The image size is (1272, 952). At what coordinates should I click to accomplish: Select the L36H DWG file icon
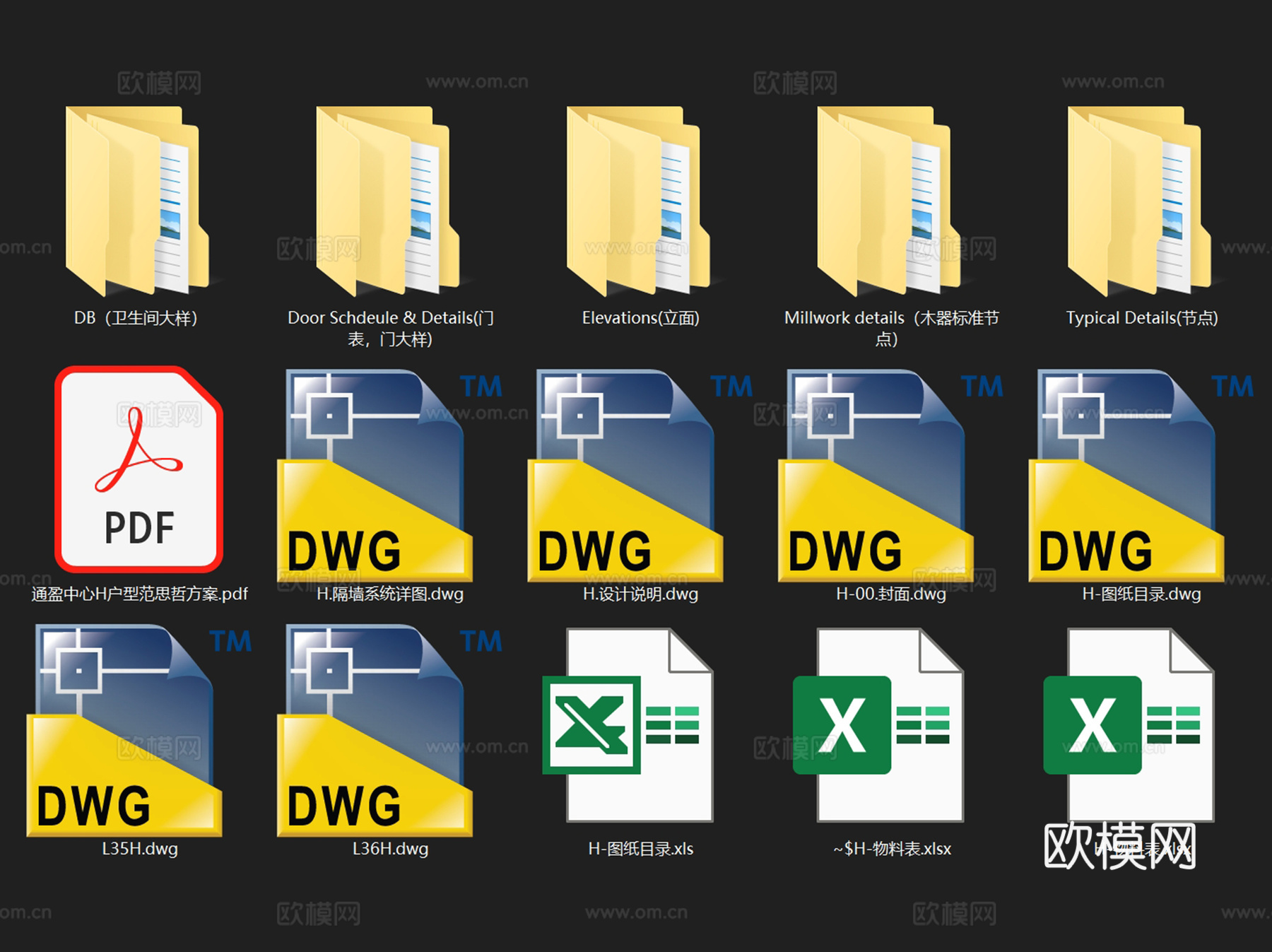[375, 731]
